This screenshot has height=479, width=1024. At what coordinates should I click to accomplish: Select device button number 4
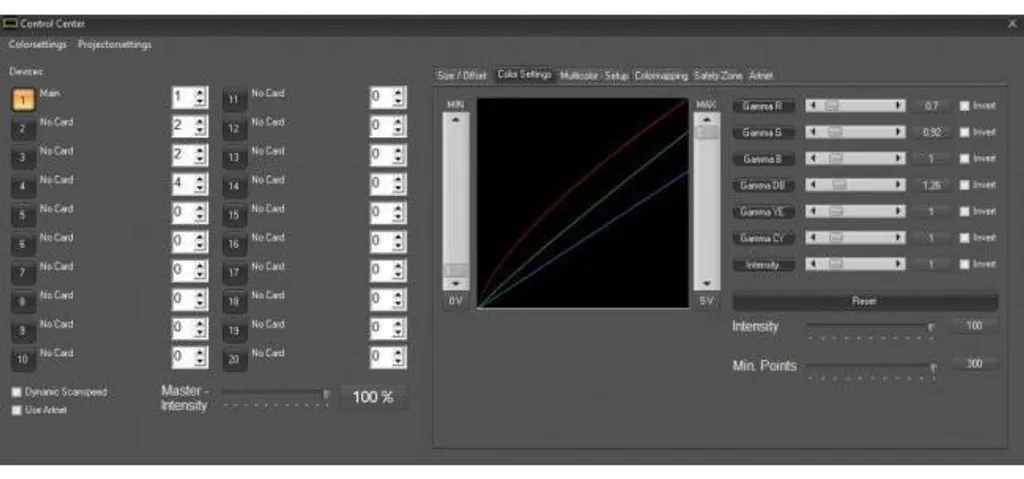point(24,186)
